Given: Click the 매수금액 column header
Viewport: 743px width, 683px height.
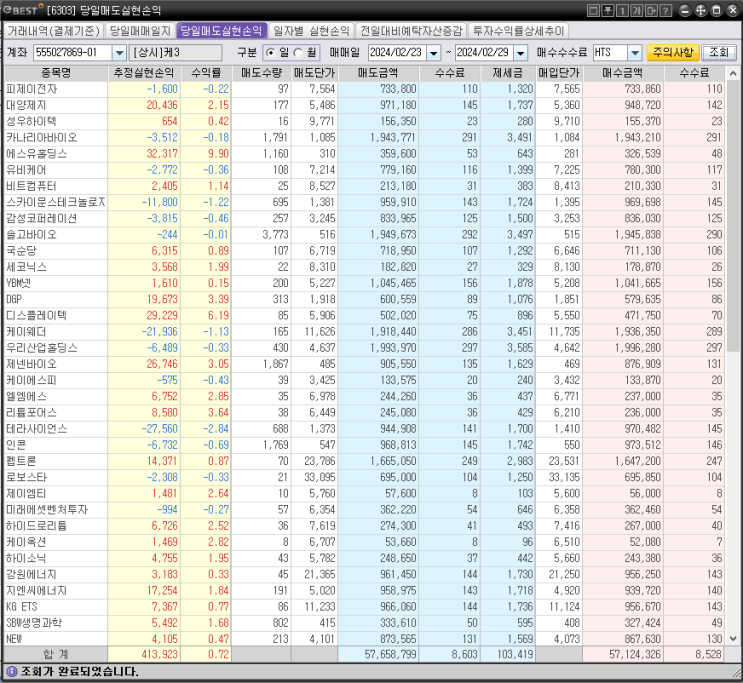Looking at the screenshot, I should point(623,73).
